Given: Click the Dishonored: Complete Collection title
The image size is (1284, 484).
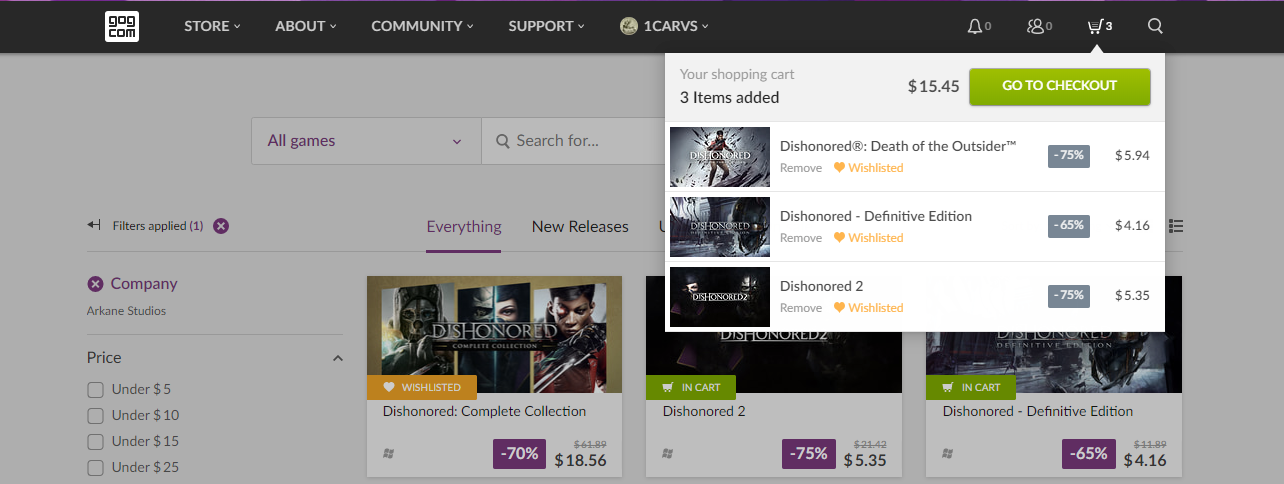Looking at the screenshot, I should pos(484,411).
